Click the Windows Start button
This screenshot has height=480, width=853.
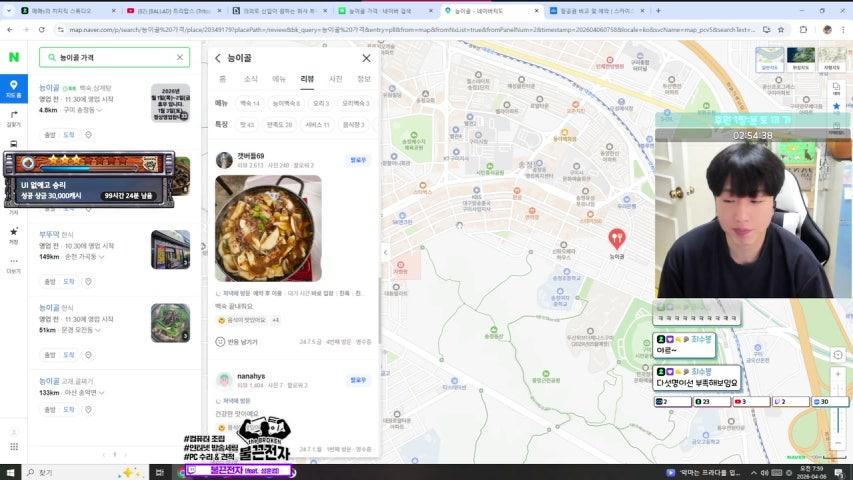pos(12,472)
